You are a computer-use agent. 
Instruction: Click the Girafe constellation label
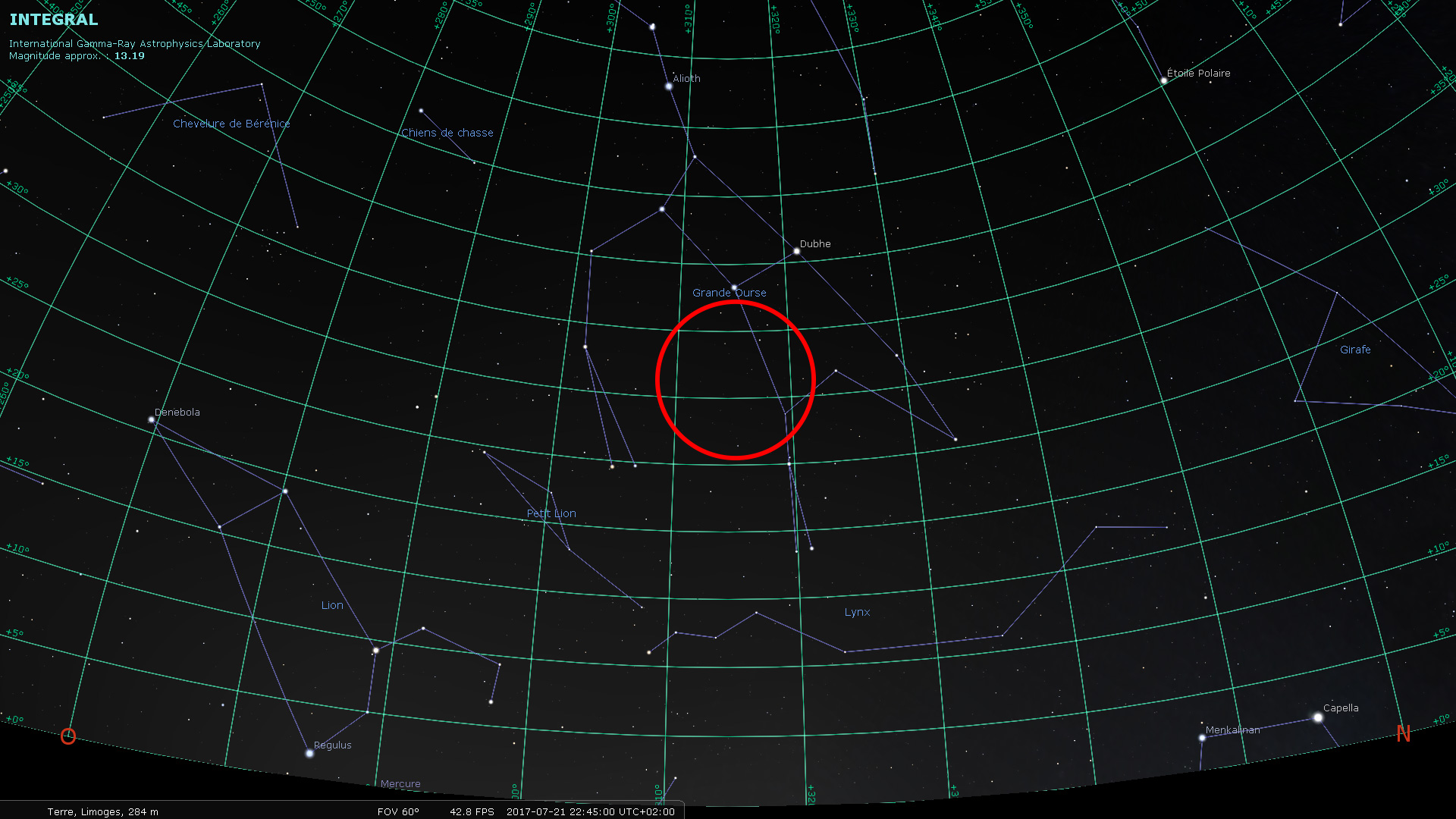1355,350
